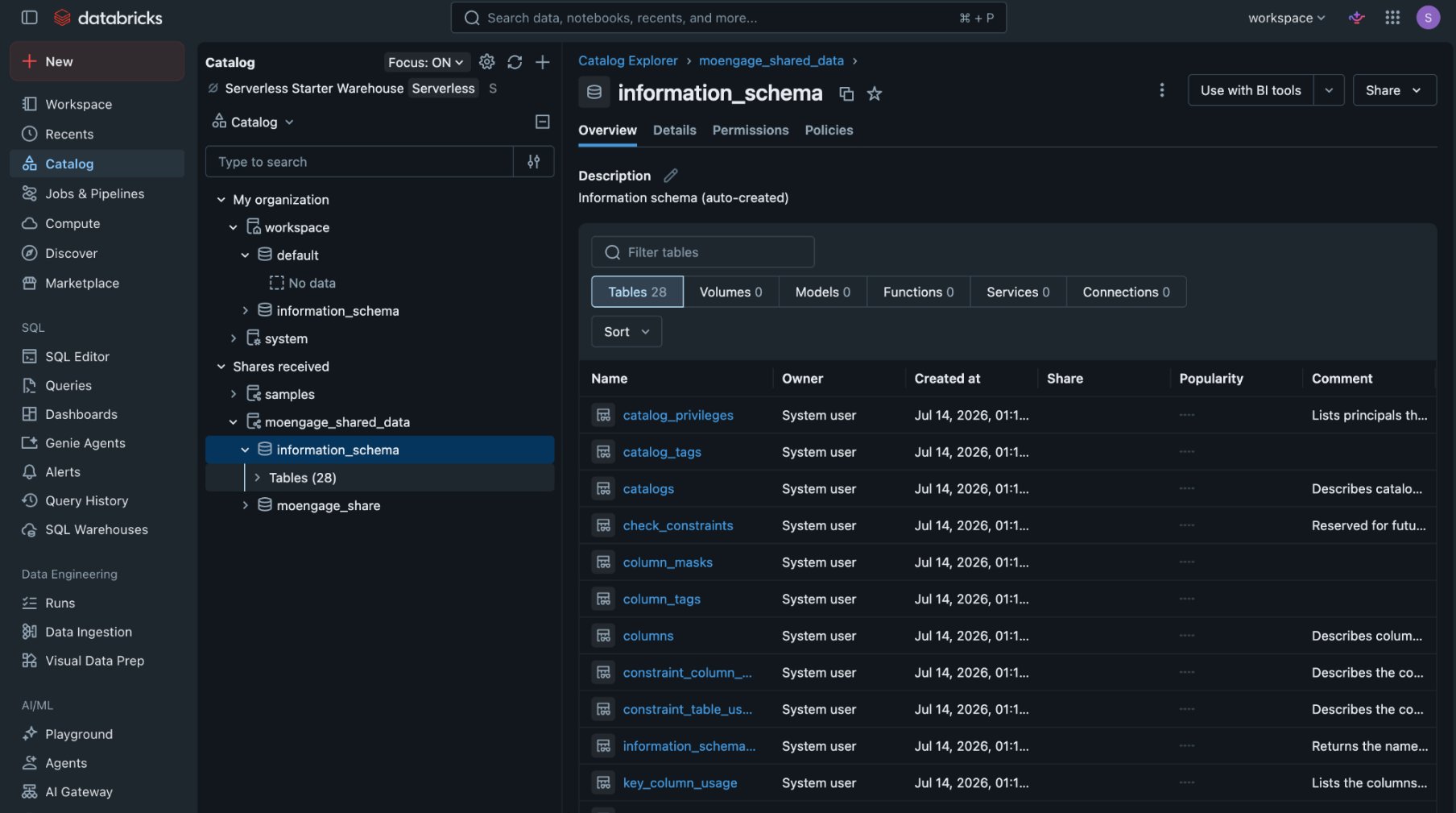Open the user avatar menu
Viewport: 1456px width, 813px height.
click(x=1428, y=18)
